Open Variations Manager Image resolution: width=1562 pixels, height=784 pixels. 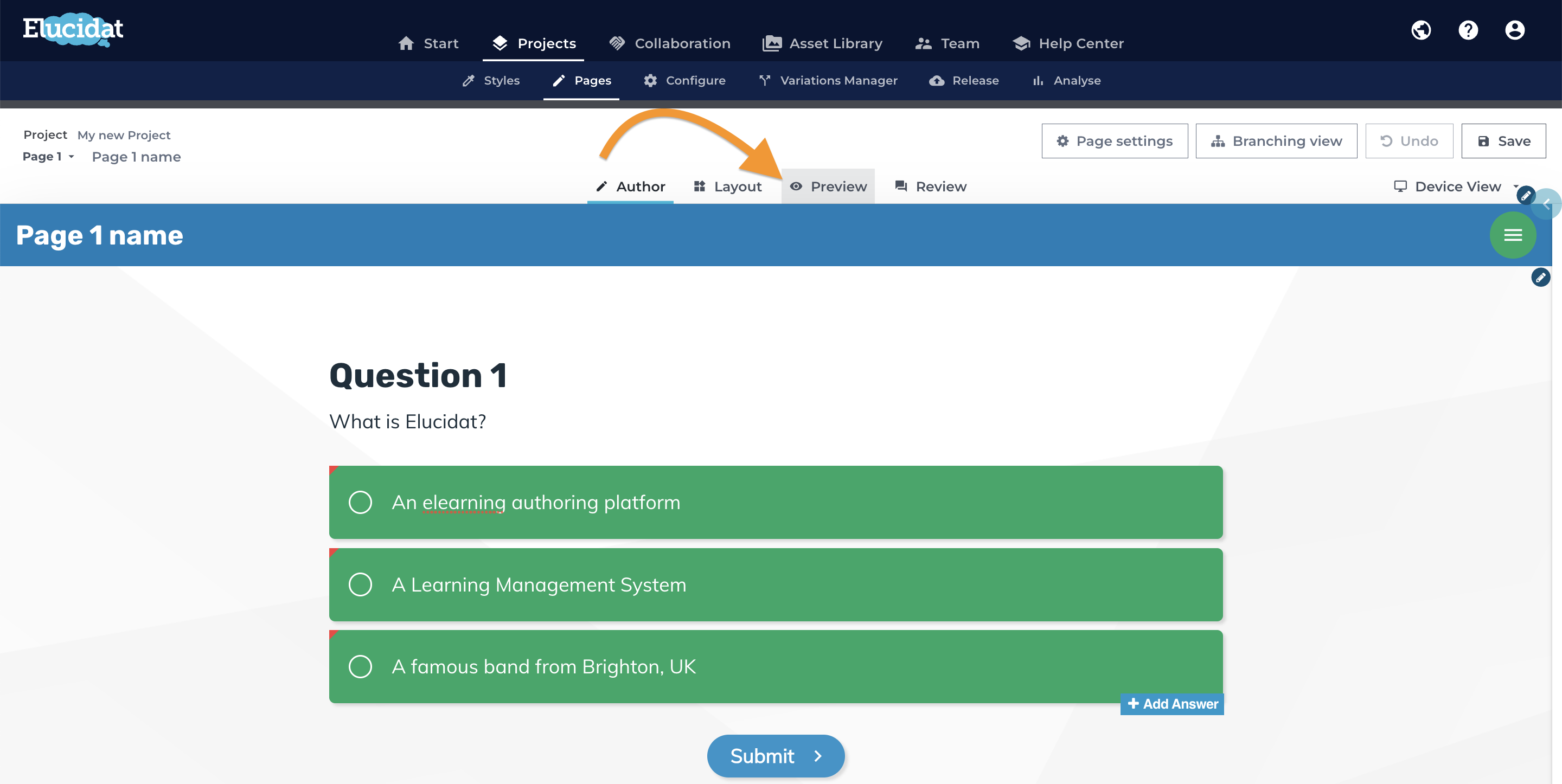(x=828, y=80)
